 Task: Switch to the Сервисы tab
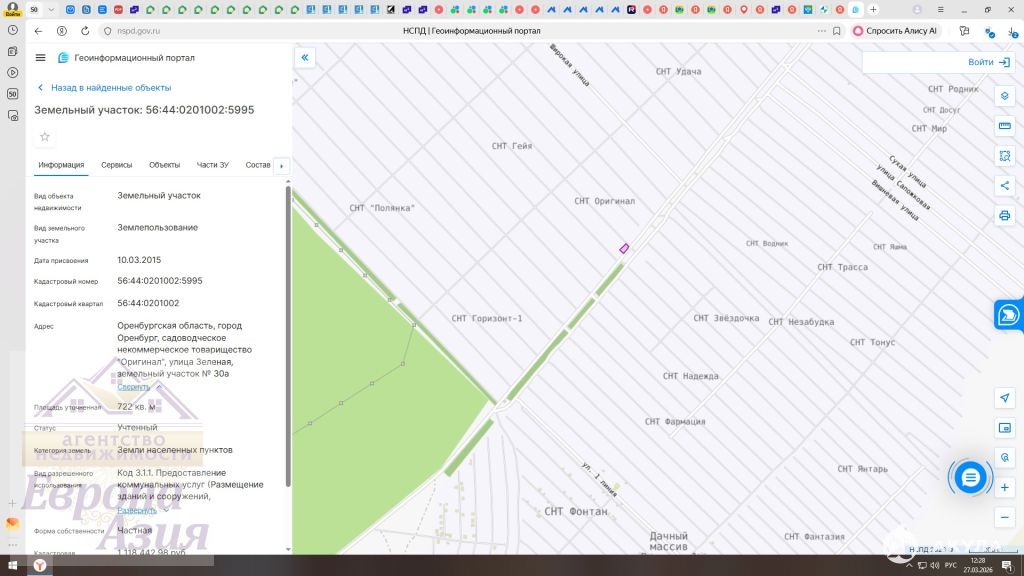117,165
